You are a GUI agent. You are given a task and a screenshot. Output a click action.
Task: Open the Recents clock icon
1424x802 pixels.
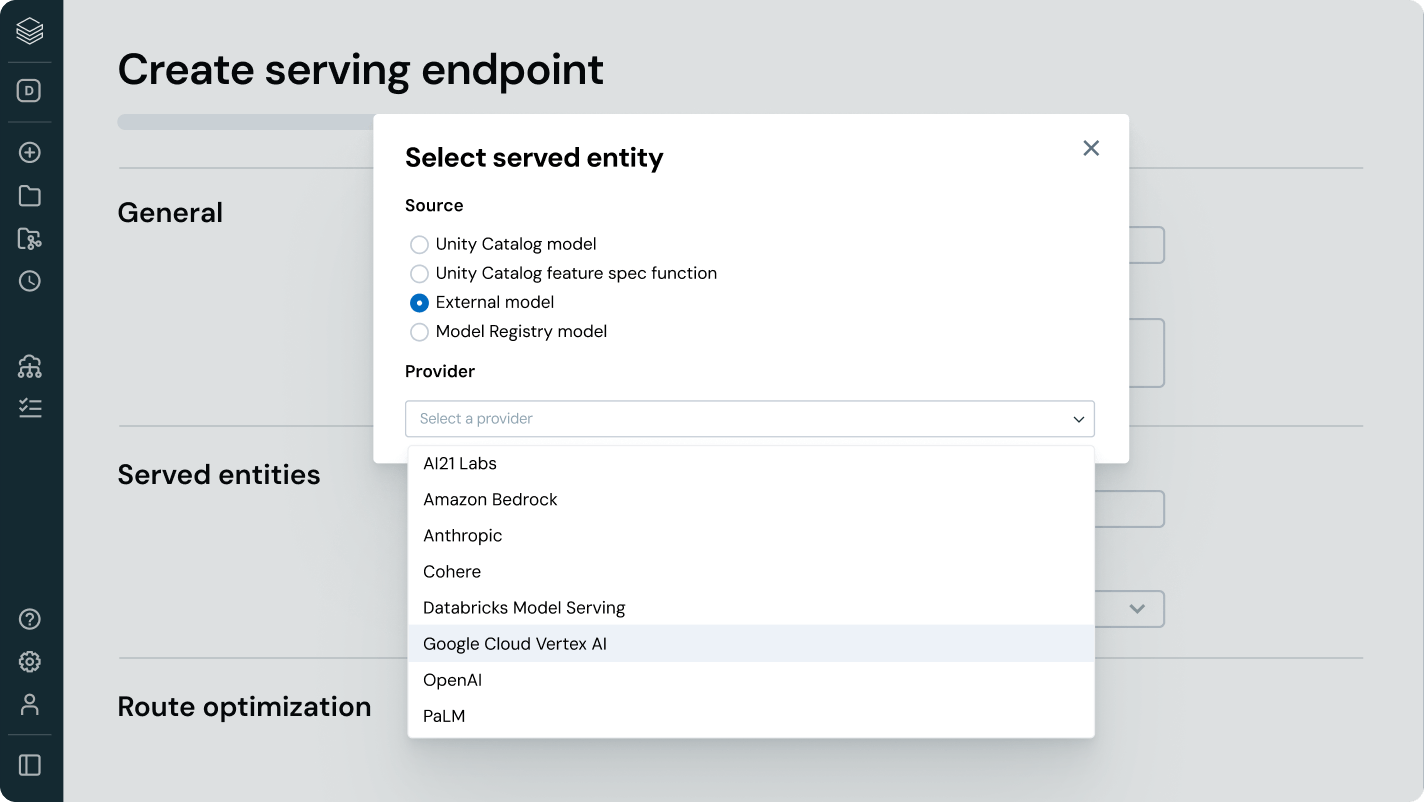(30, 281)
